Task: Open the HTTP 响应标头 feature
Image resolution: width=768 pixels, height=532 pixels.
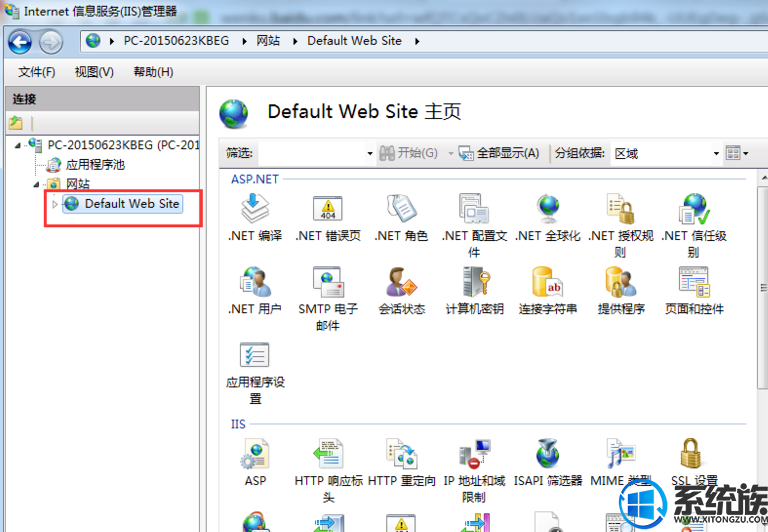Action: pos(328,470)
